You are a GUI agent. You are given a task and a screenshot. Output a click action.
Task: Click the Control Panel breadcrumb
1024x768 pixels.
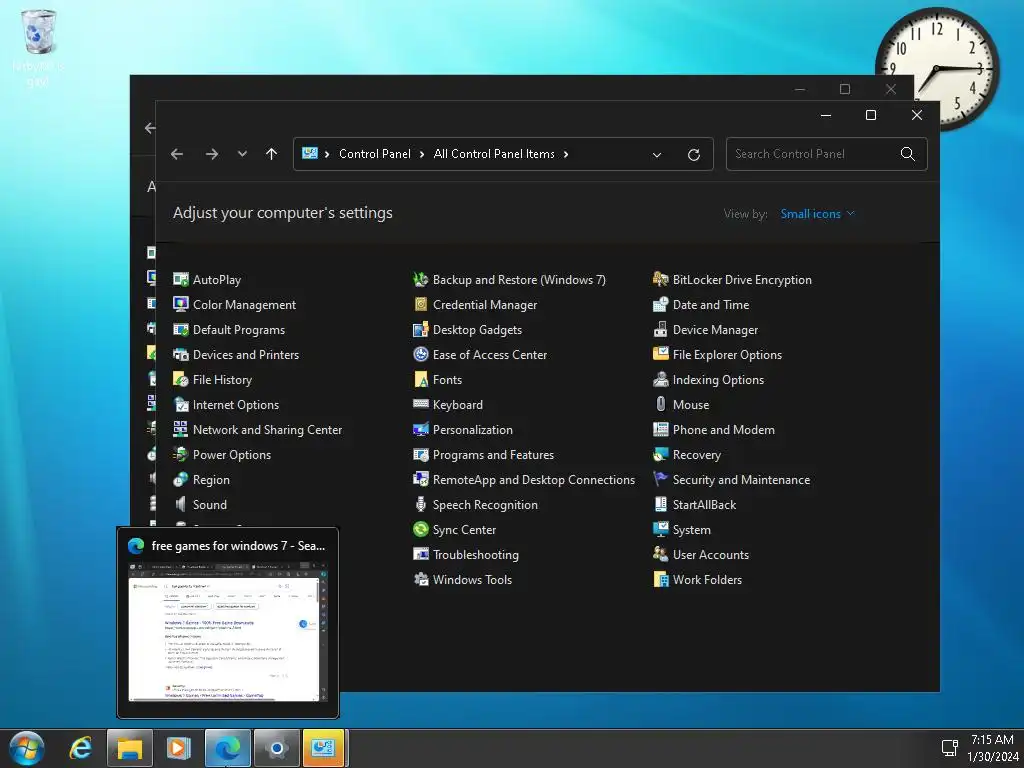tap(374, 154)
